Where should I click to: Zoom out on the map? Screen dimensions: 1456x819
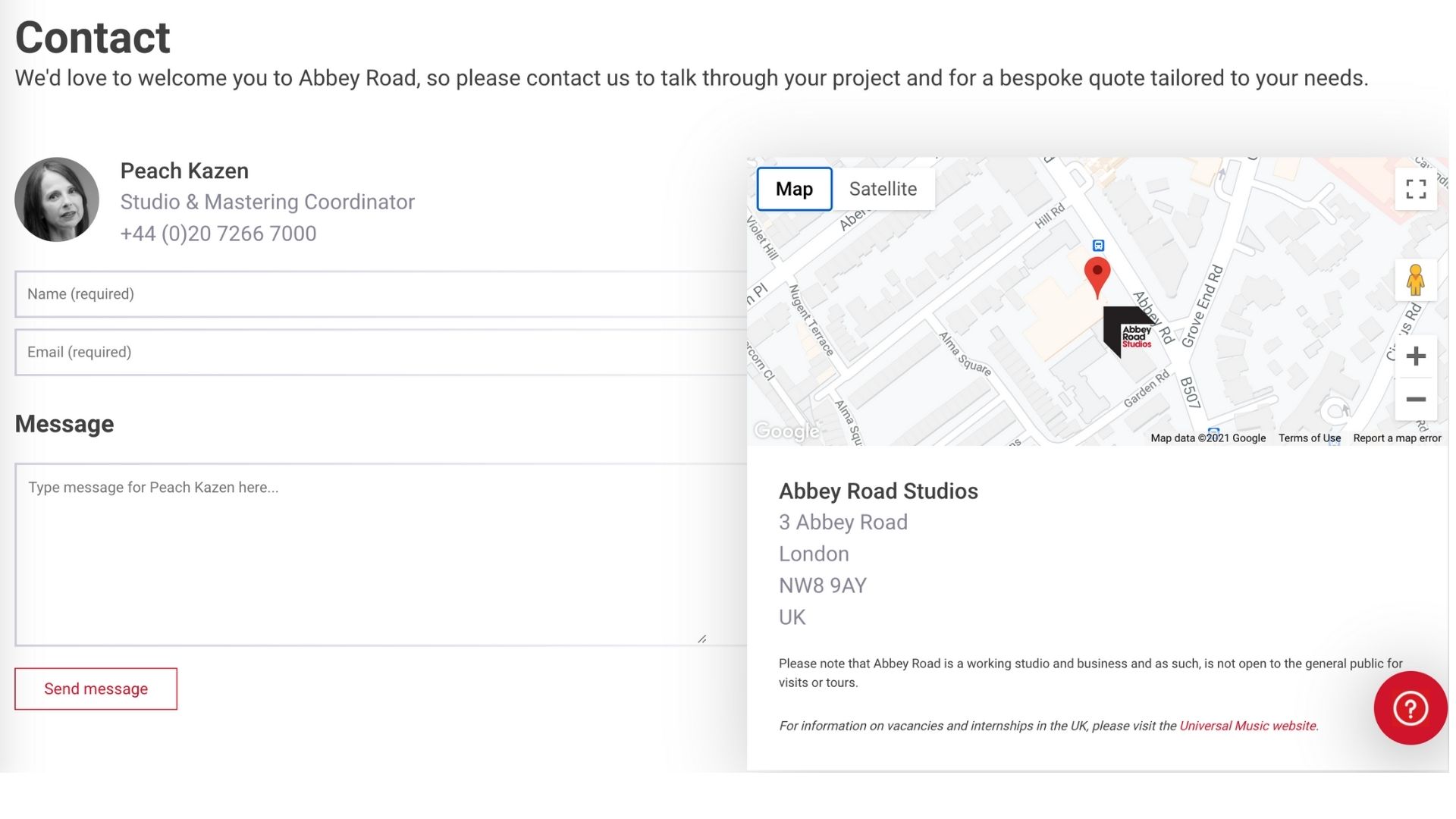pyautogui.click(x=1415, y=400)
